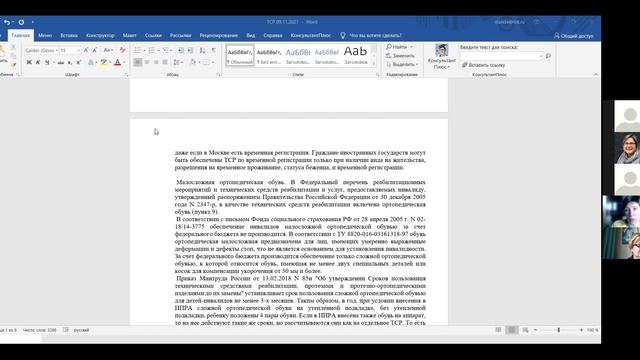The height and width of the screenshot is (360, 640).
Task: Click the zoom in plus button
Action: pos(581,330)
